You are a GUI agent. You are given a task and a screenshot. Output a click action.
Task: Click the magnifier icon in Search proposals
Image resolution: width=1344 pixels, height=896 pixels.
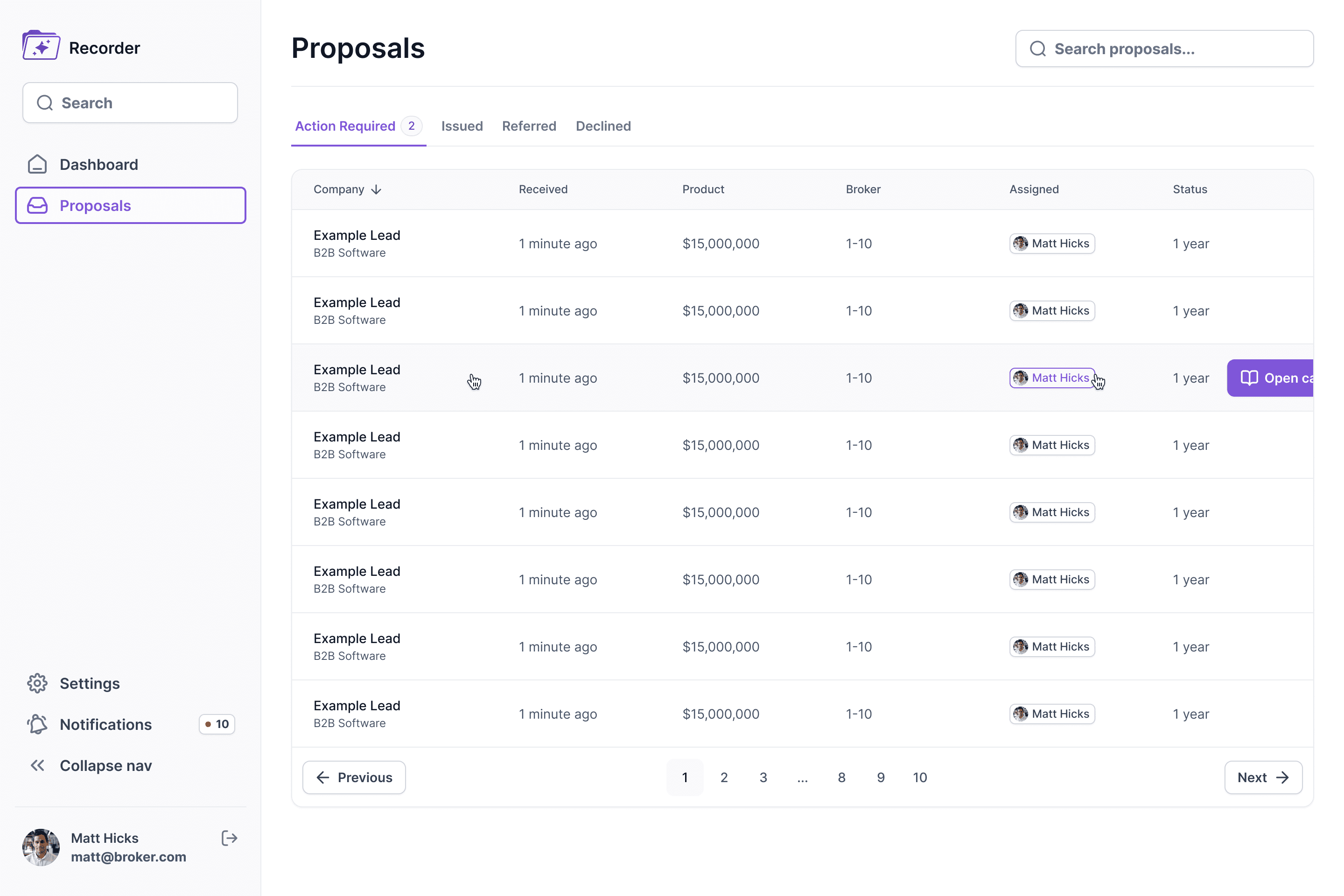pyautogui.click(x=1038, y=49)
